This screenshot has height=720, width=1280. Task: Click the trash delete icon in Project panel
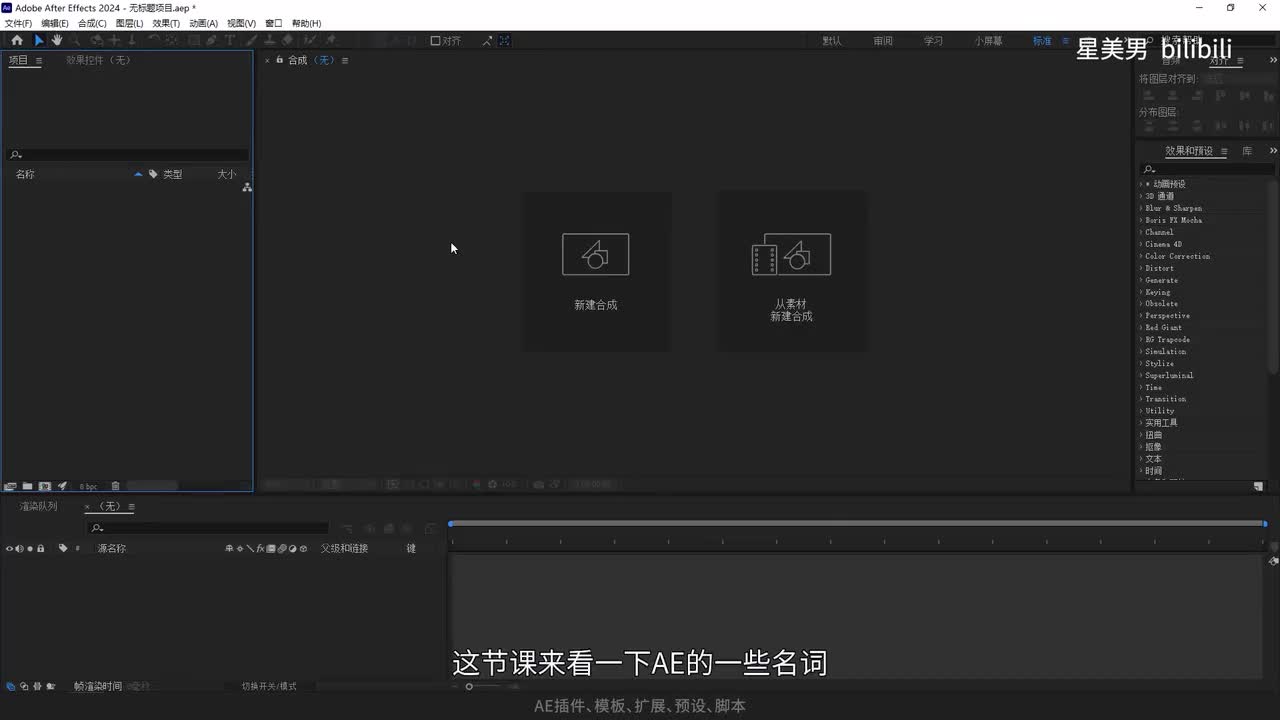click(115, 486)
